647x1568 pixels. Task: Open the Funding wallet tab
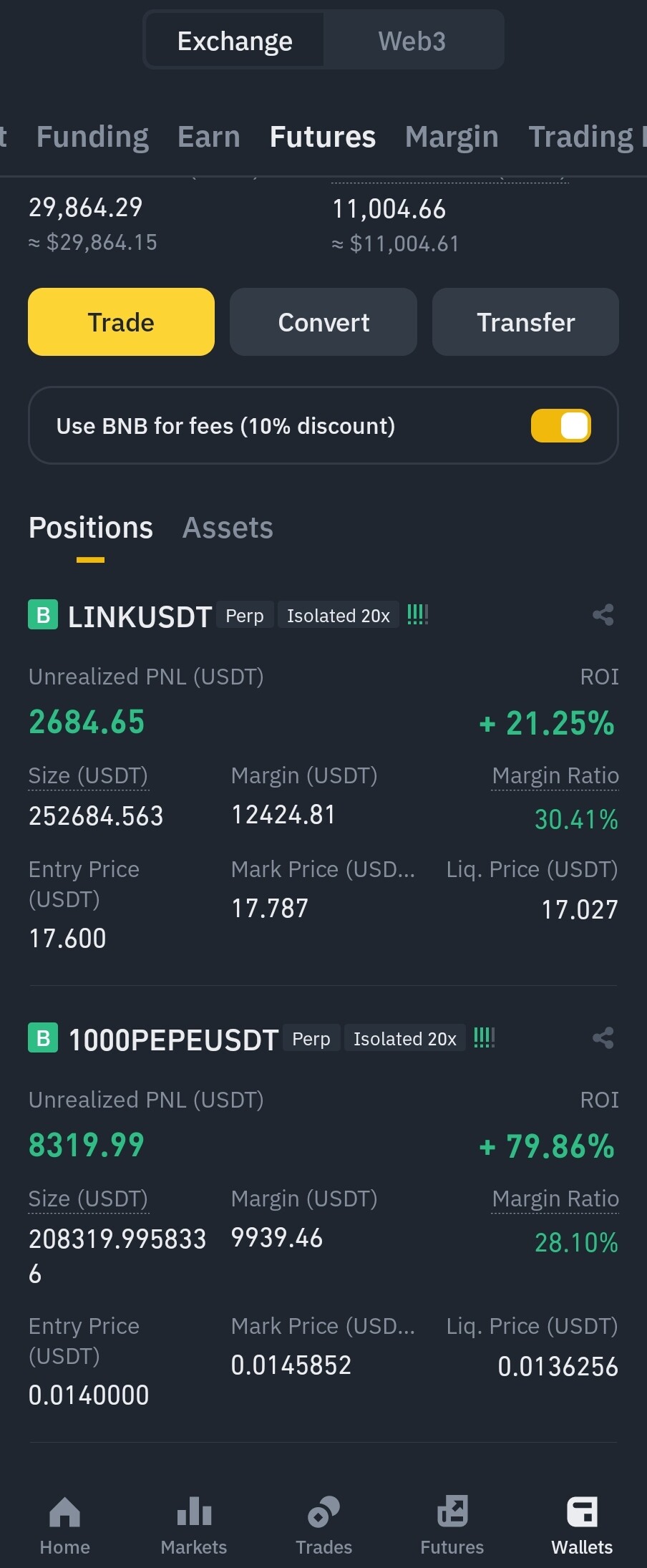tap(92, 136)
